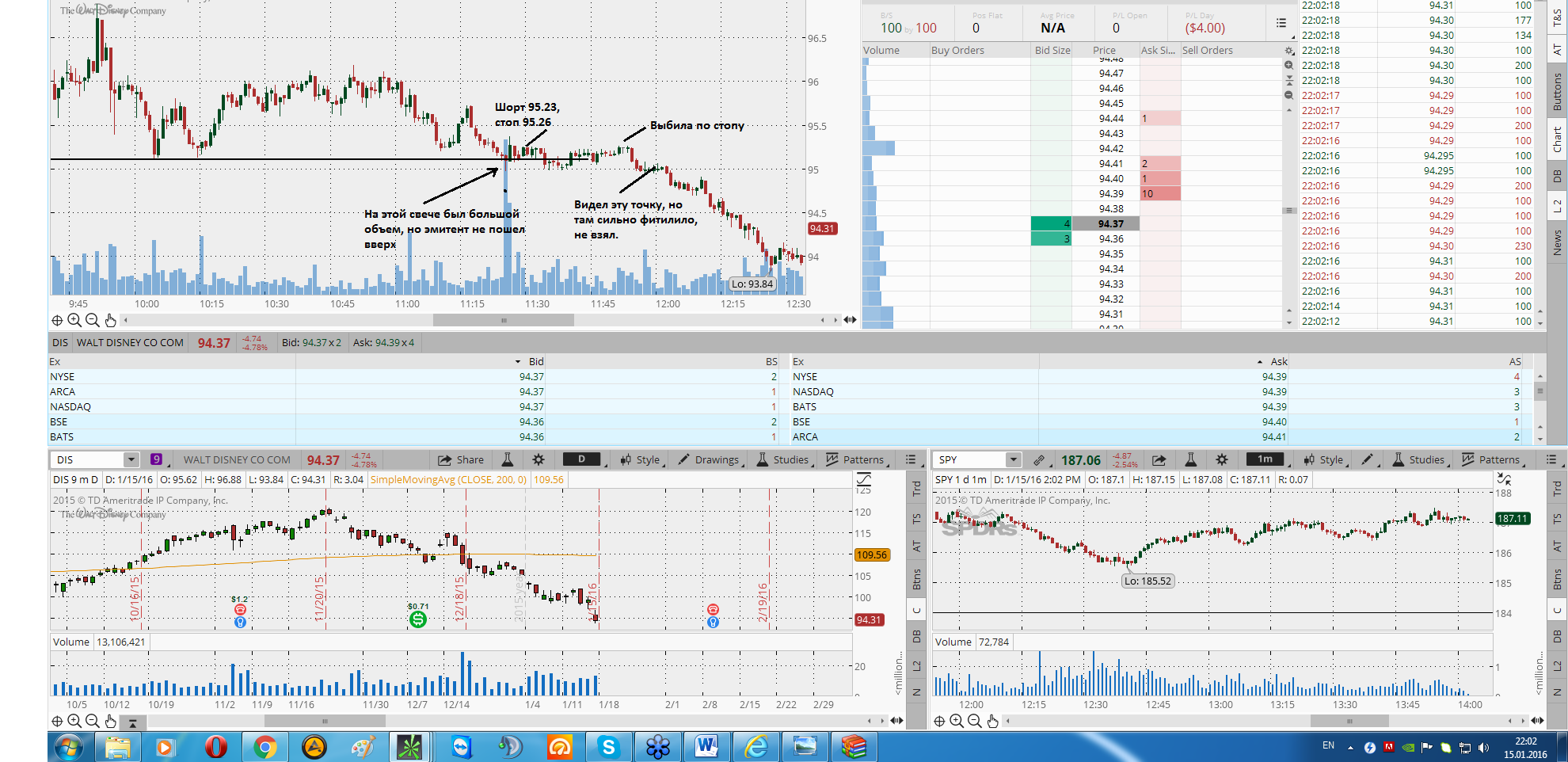The height and width of the screenshot is (762, 1568).
Task: Open Skype from taskbar
Action: click(x=608, y=747)
